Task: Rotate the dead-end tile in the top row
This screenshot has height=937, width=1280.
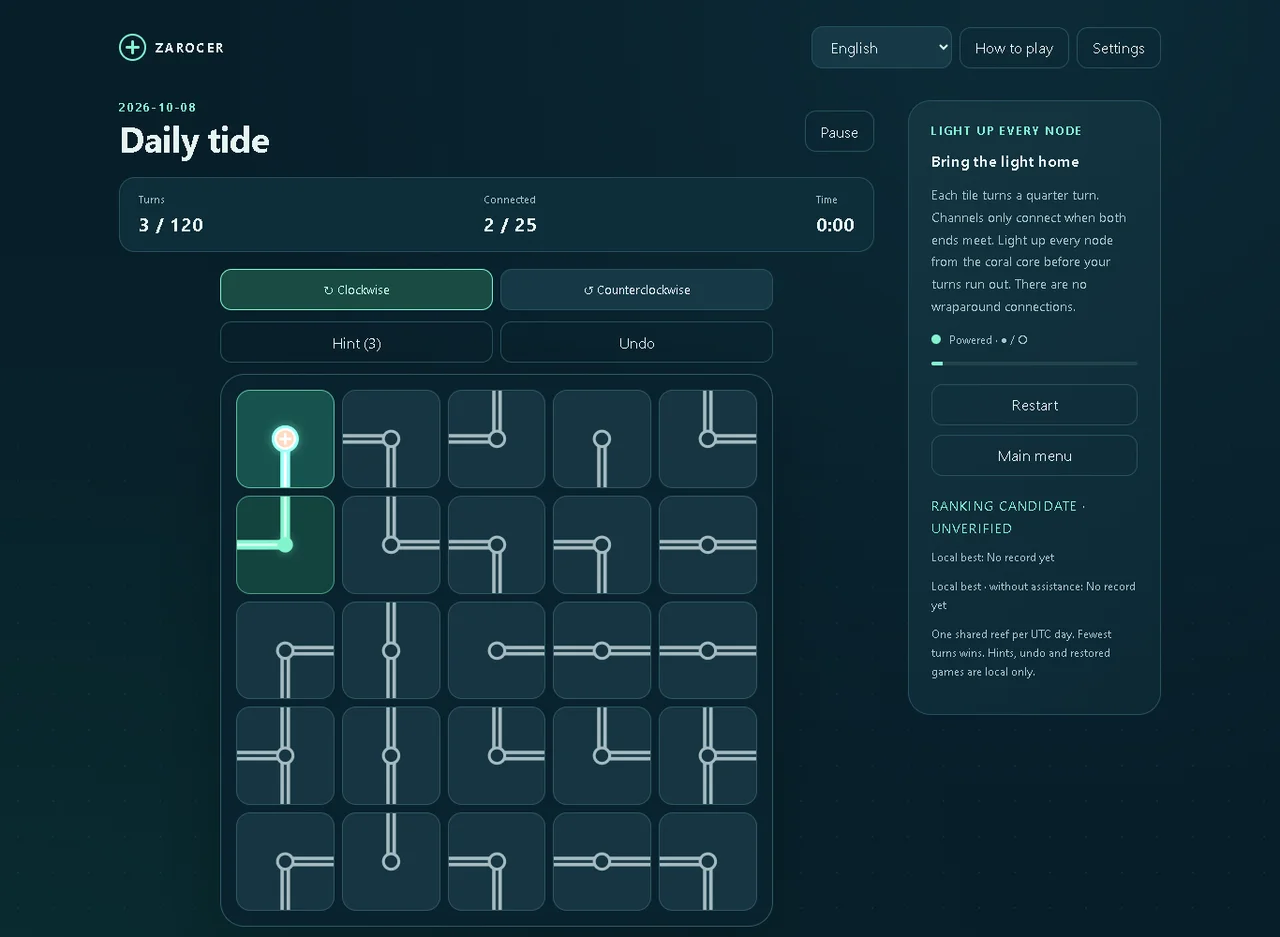Action: coord(602,439)
